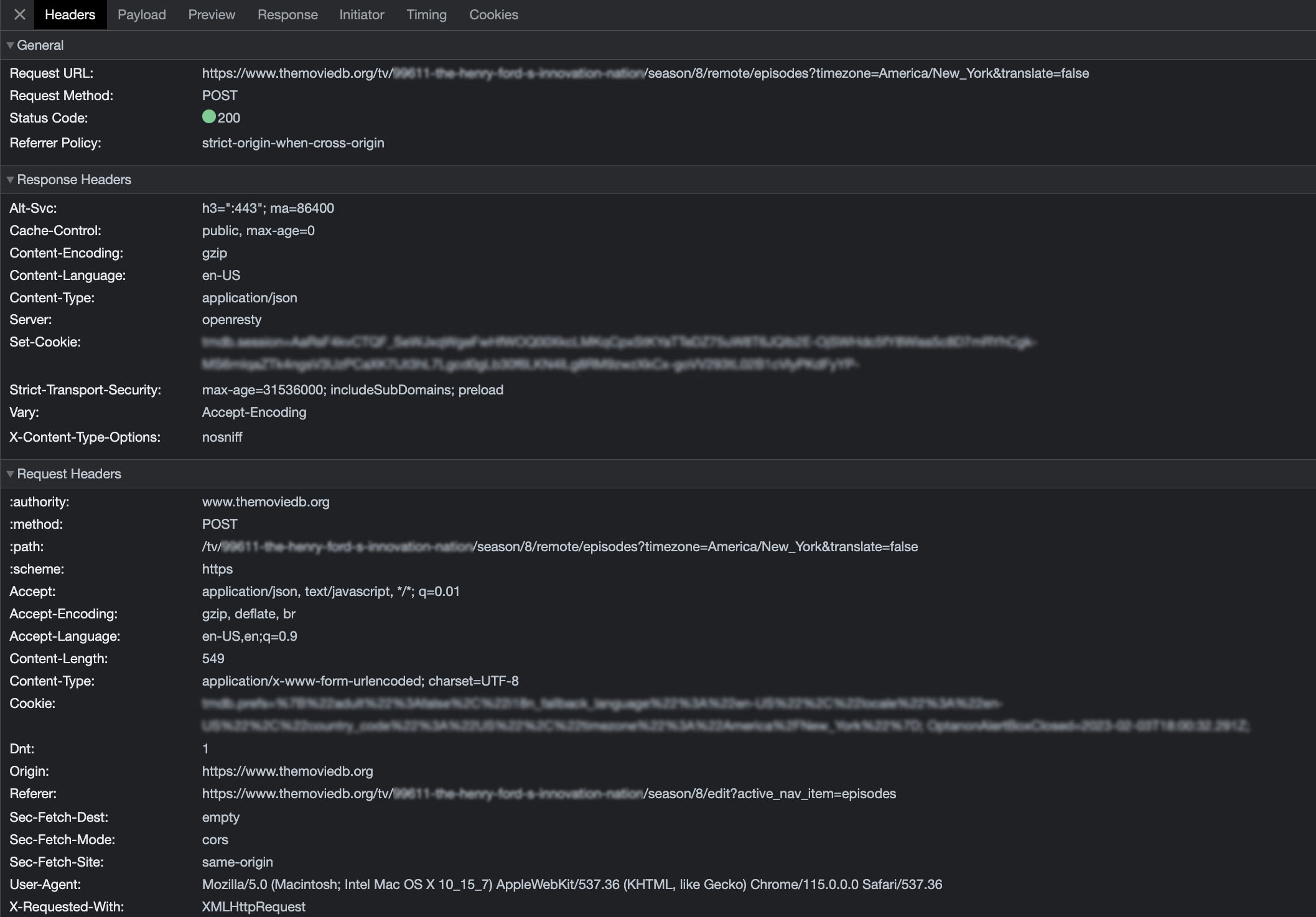Screen dimensions: 1316x917
Task: Click the Referer header URL value
Action: click(x=548, y=793)
